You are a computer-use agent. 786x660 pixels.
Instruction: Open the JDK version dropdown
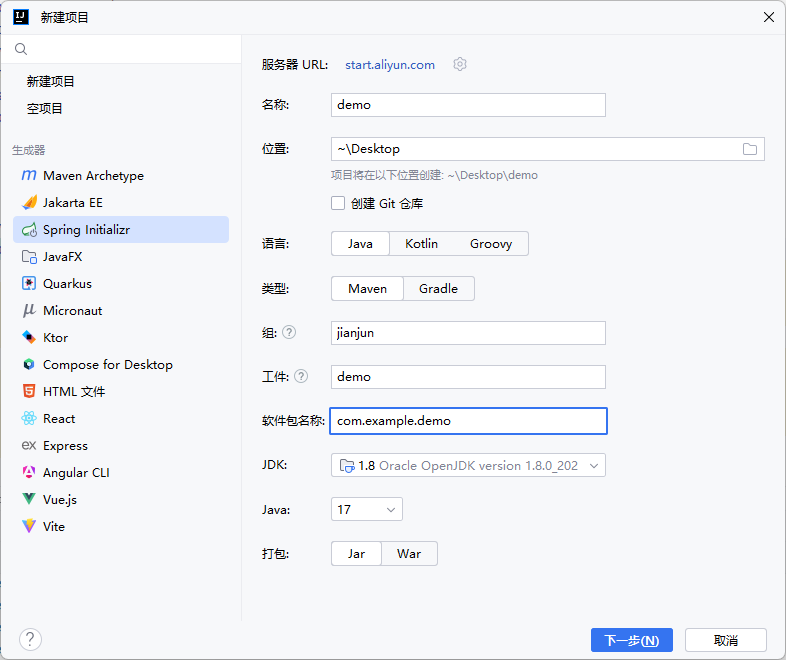point(468,465)
